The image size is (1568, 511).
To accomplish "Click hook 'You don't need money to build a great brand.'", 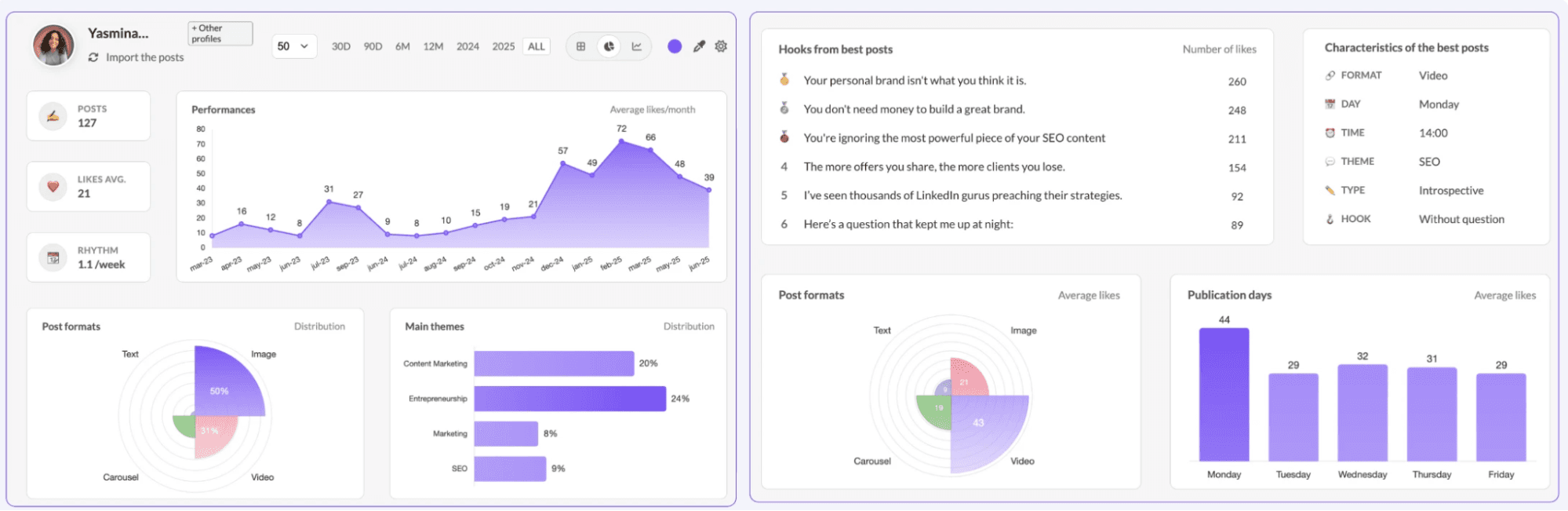I will click(914, 109).
